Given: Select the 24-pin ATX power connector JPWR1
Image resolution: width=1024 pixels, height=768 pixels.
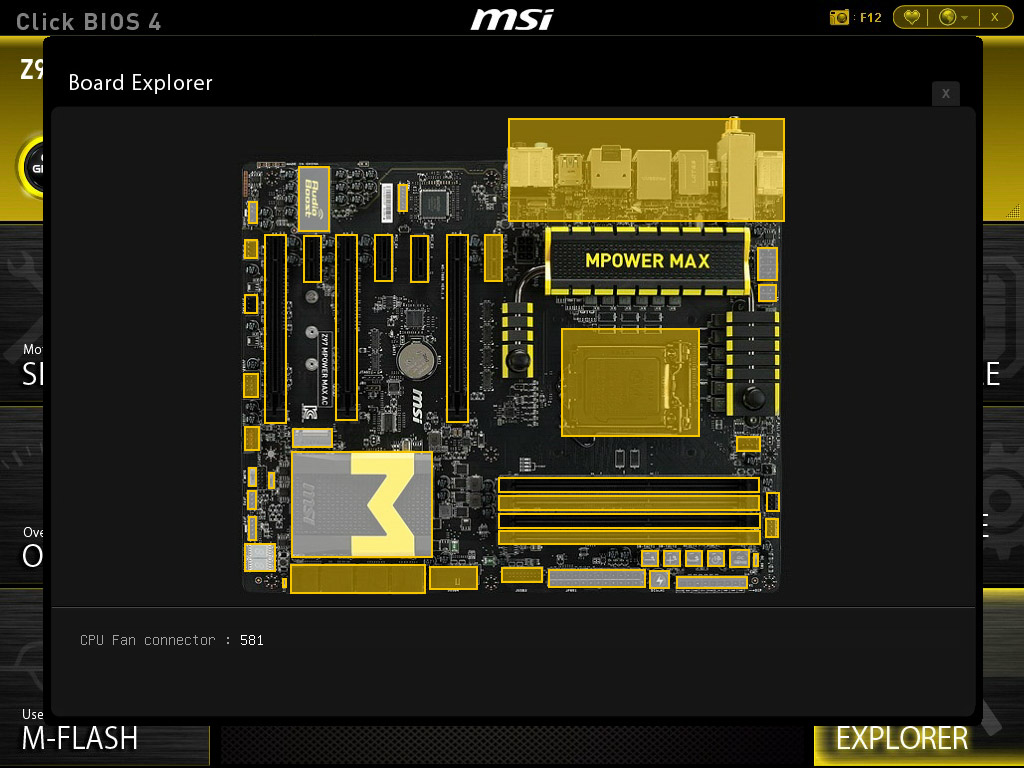Looking at the screenshot, I should (596, 579).
